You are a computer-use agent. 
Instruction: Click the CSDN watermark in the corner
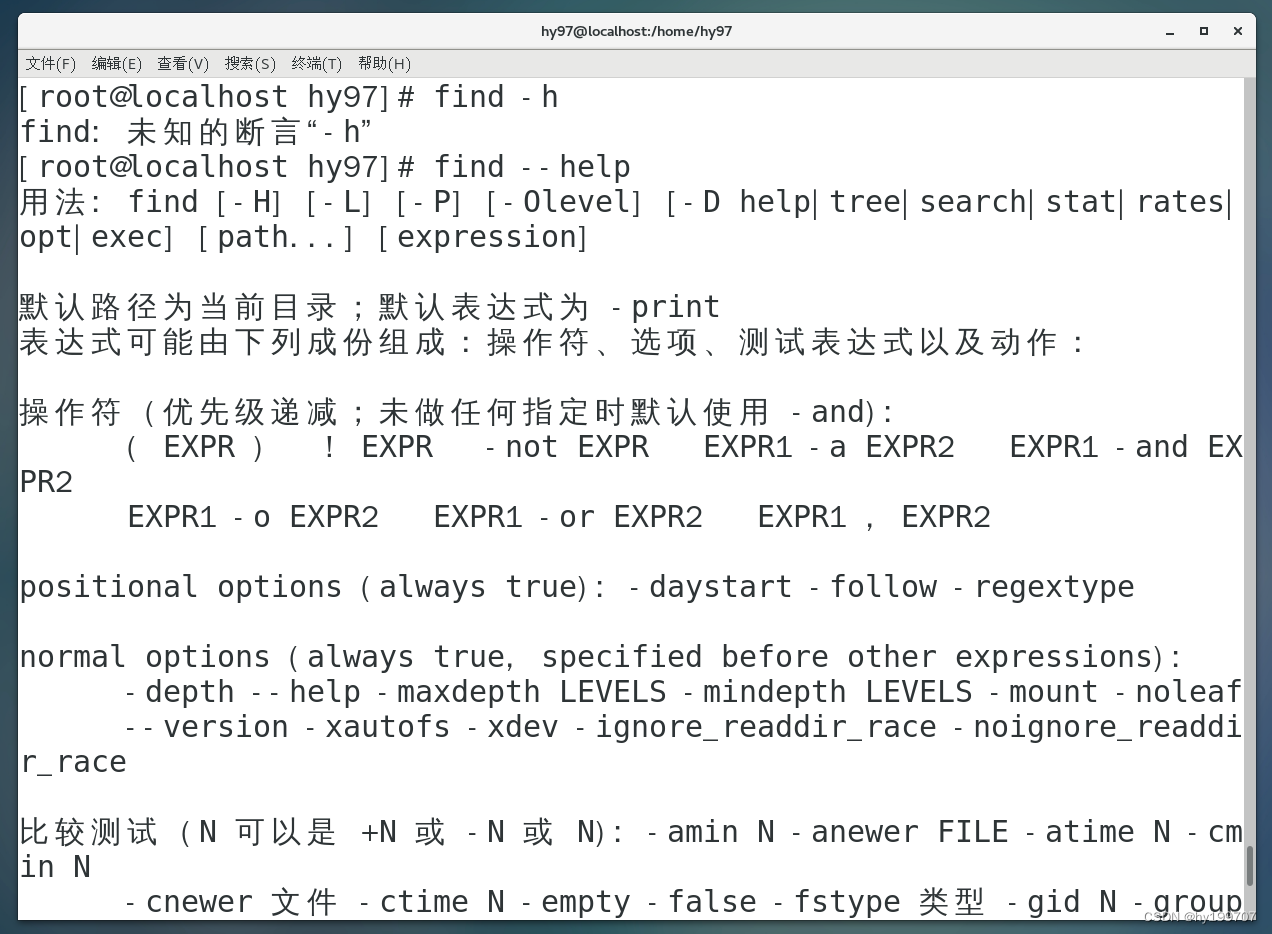coord(1200,918)
